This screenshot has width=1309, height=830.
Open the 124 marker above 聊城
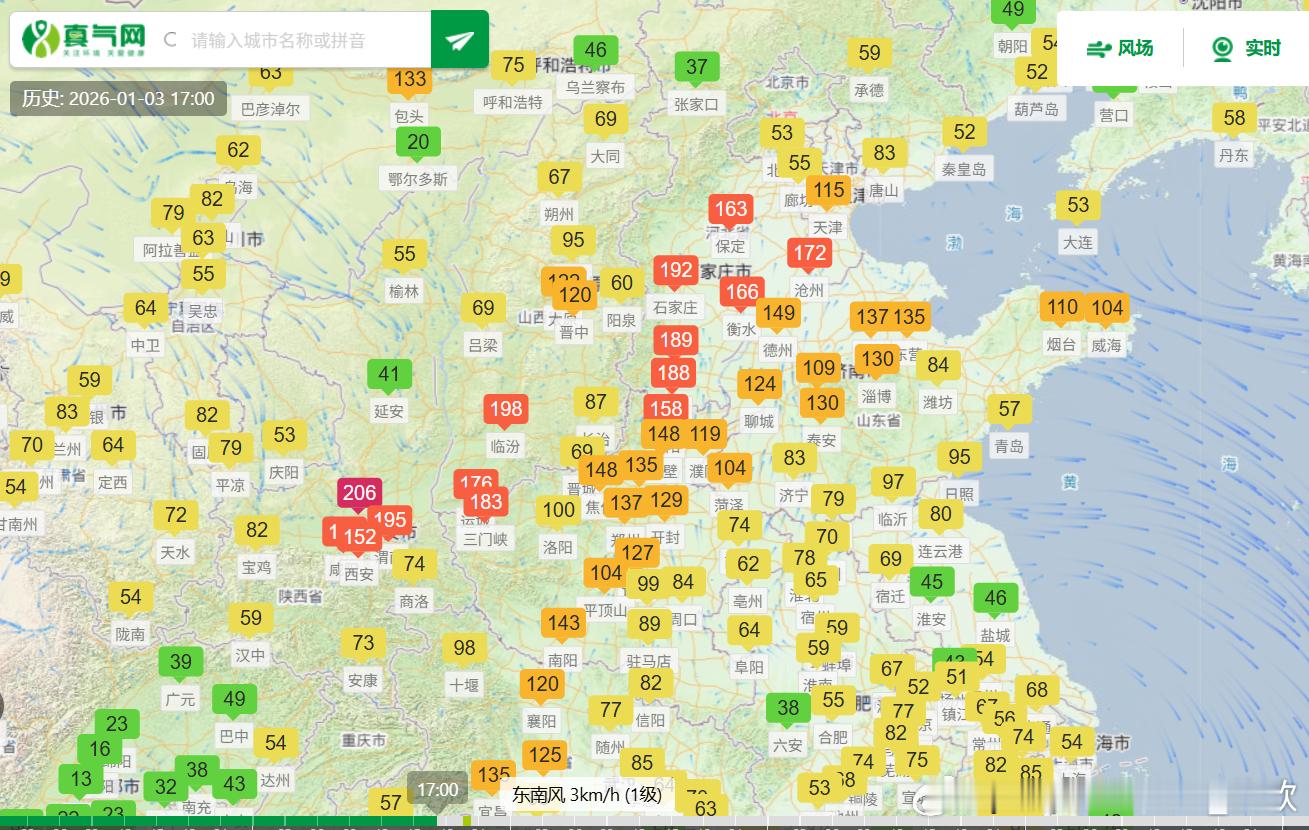760,386
